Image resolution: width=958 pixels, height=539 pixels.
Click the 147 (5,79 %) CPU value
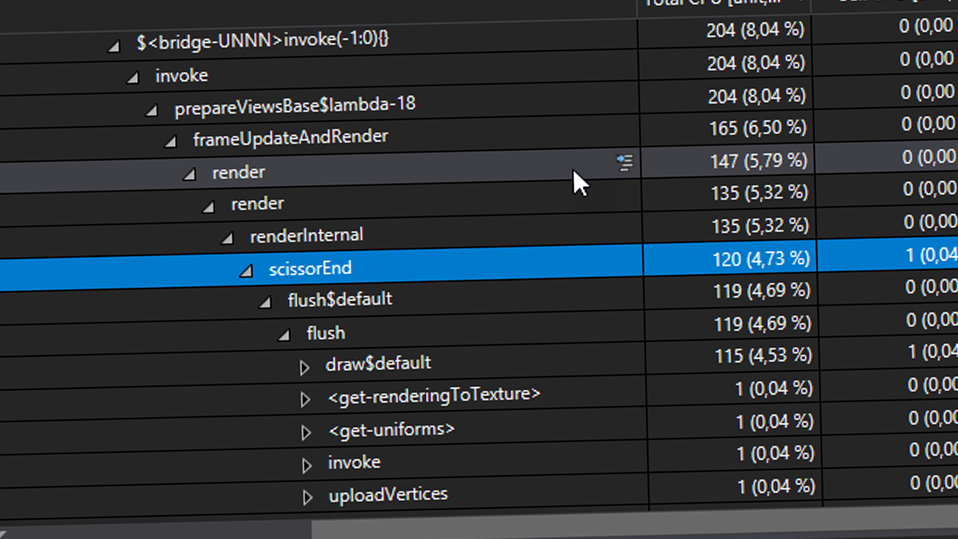pos(759,161)
